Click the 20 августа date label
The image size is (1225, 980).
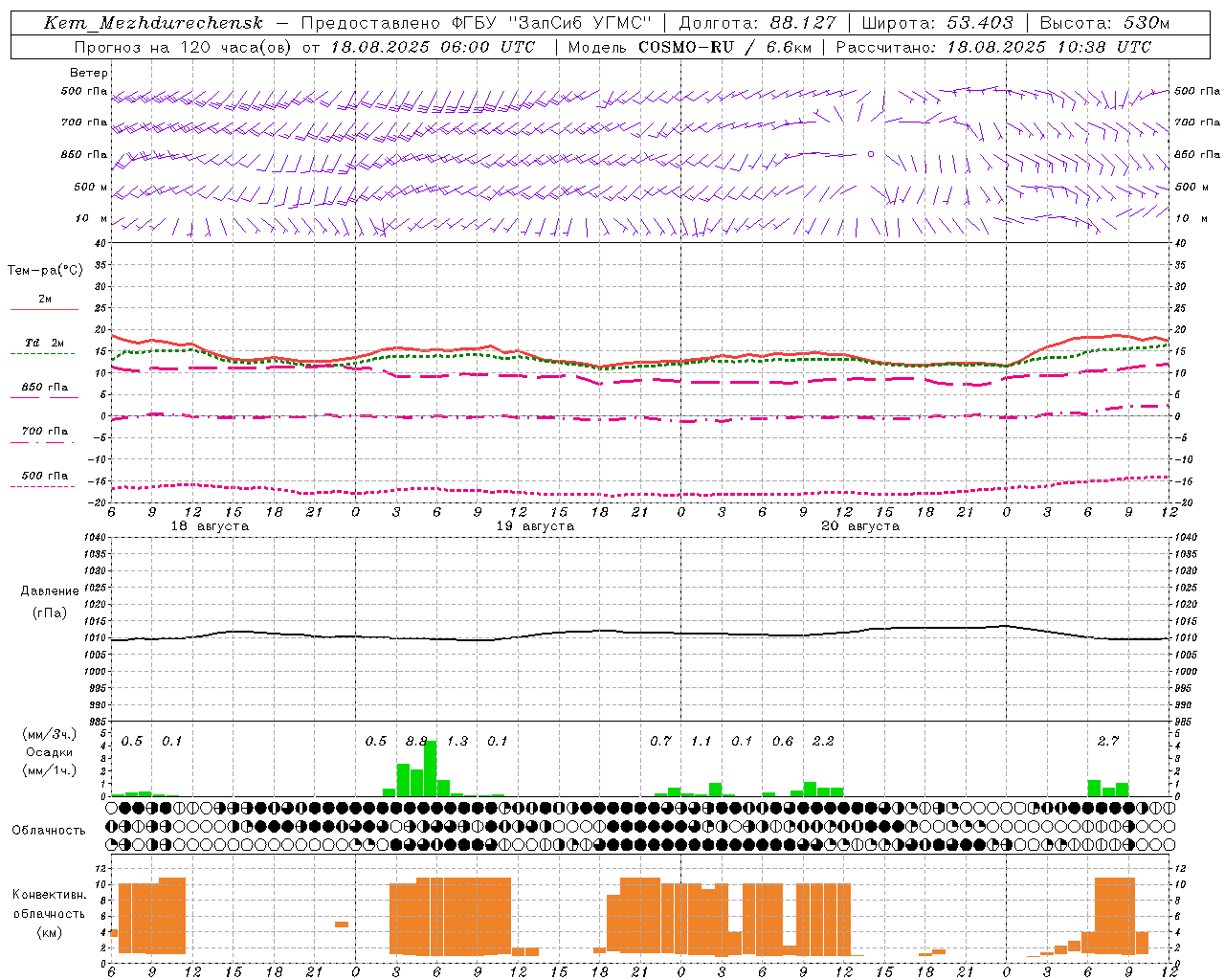tap(860, 526)
